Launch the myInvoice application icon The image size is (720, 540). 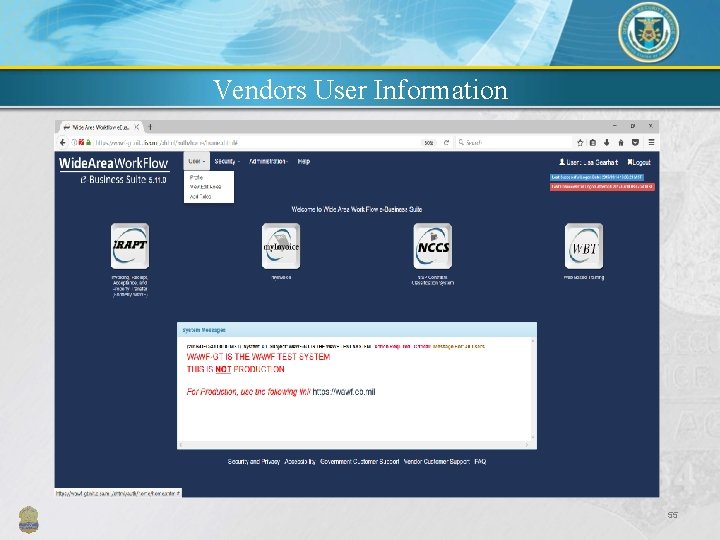281,246
